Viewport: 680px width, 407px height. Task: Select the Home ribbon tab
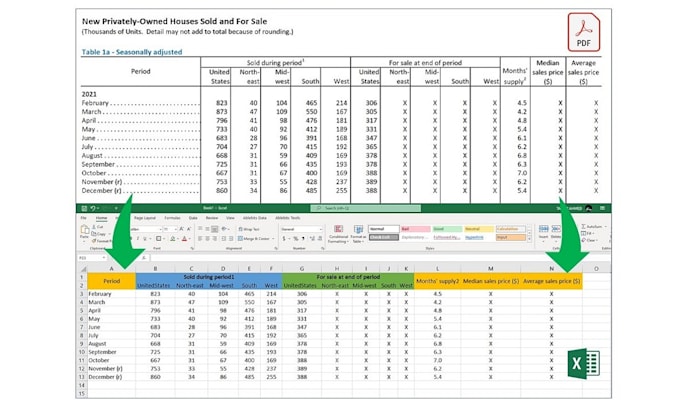(101, 218)
